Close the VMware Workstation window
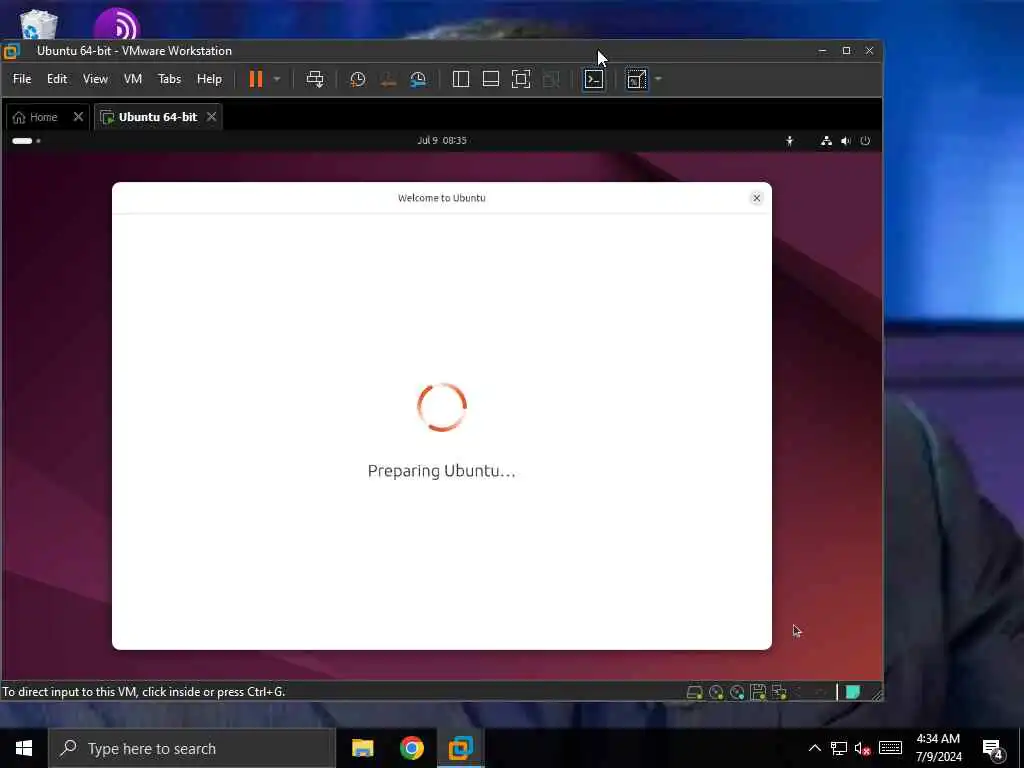Screen dimensions: 1024x768 (869, 50)
